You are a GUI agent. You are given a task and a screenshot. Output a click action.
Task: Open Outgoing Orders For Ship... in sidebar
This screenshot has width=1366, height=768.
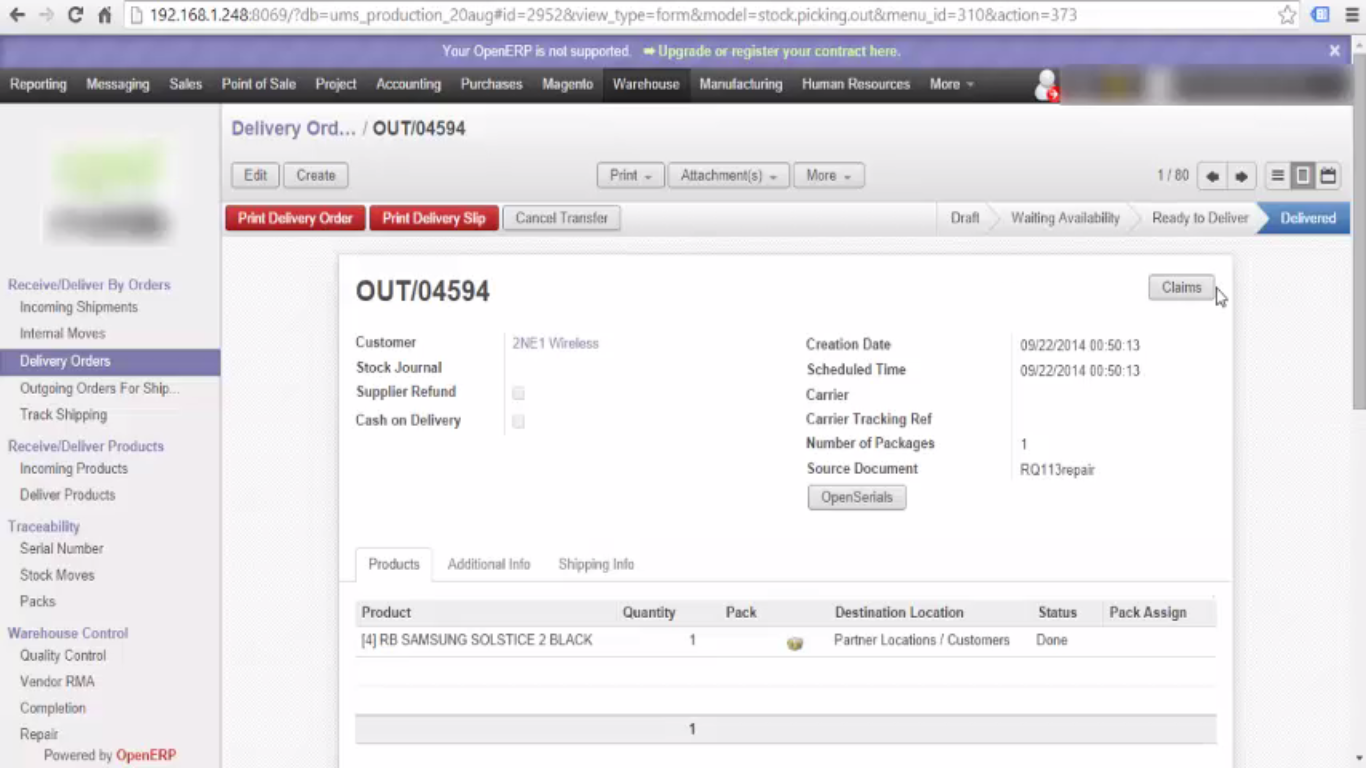pyautogui.click(x=99, y=388)
